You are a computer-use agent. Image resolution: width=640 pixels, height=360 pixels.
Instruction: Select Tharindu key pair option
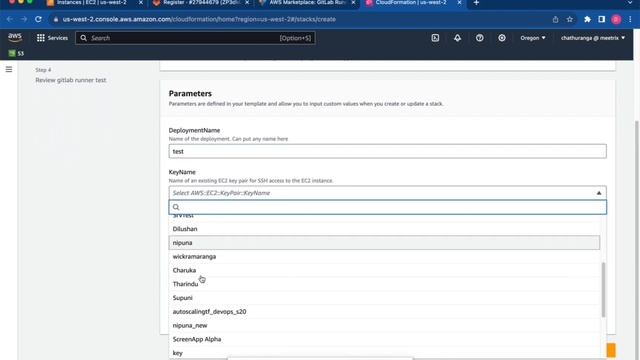pyautogui.click(x=384, y=284)
